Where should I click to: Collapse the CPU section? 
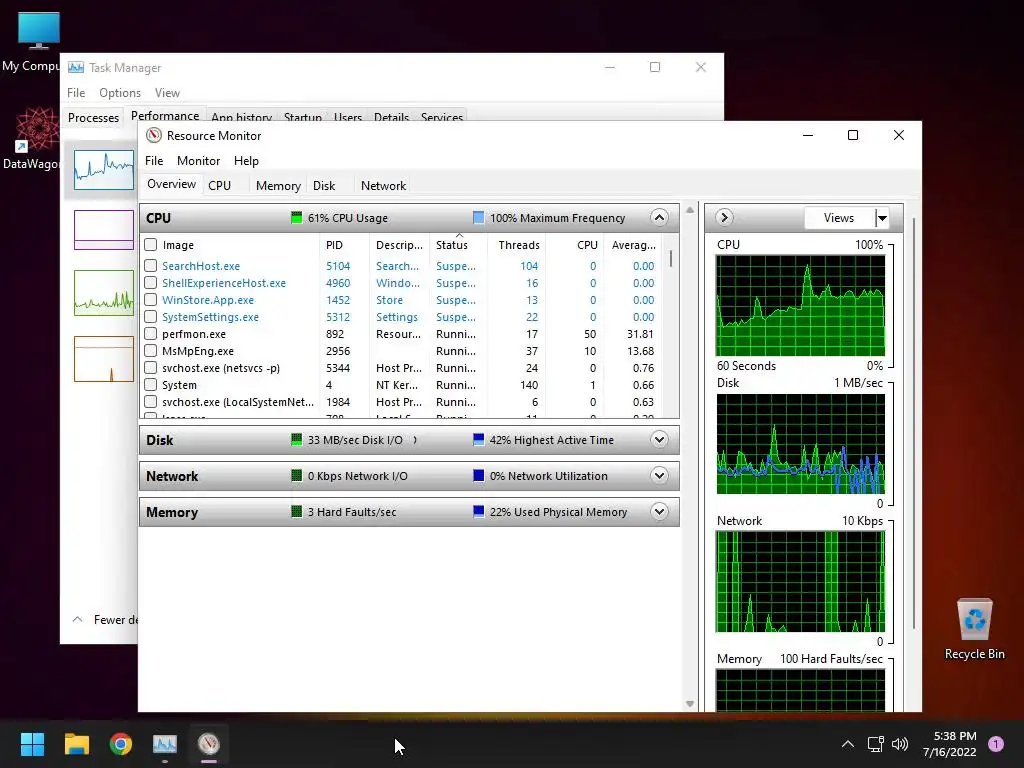point(660,217)
